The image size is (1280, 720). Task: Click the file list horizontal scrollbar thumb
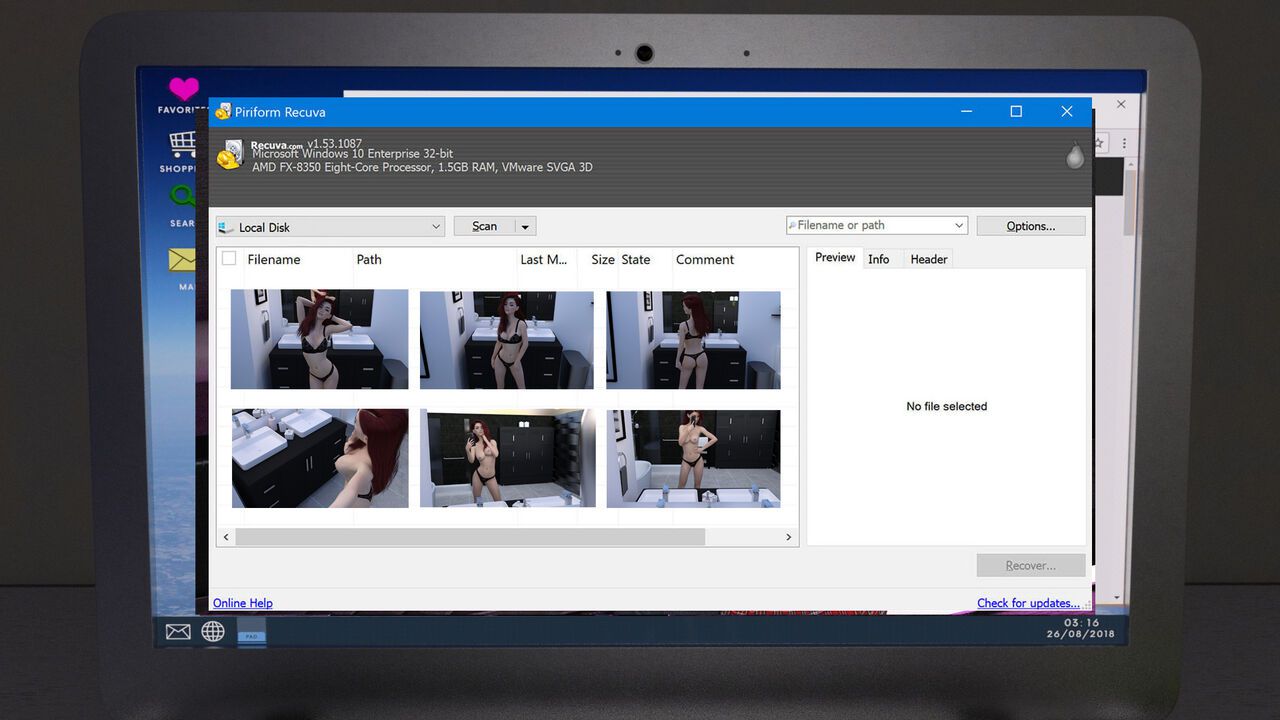[470, 537]
